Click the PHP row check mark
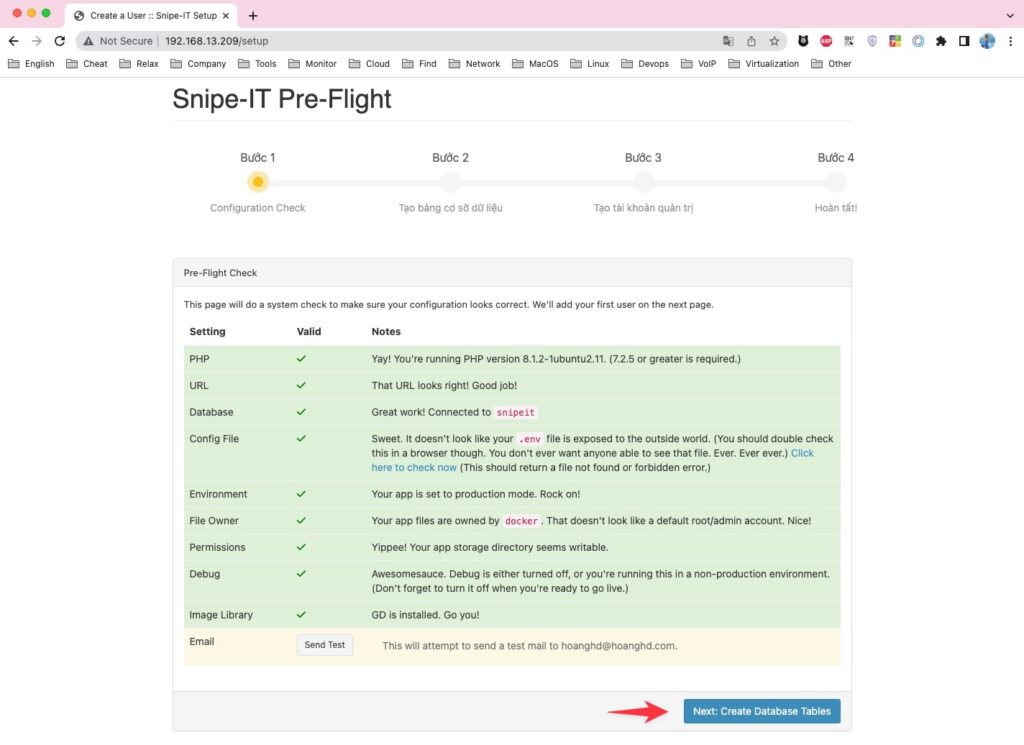Viewport: 1024px width, 745px height. tap(301, 359)
